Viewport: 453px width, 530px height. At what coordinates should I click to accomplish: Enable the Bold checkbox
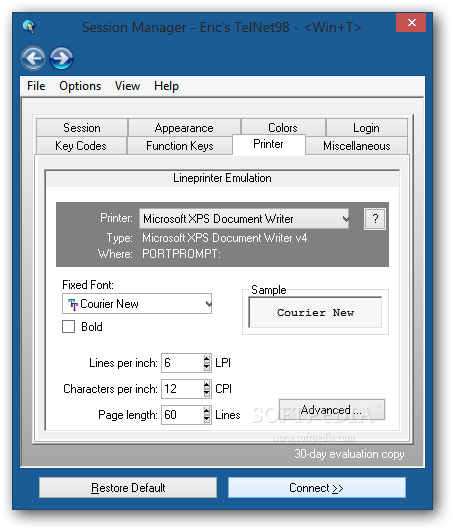click(69, 327)
